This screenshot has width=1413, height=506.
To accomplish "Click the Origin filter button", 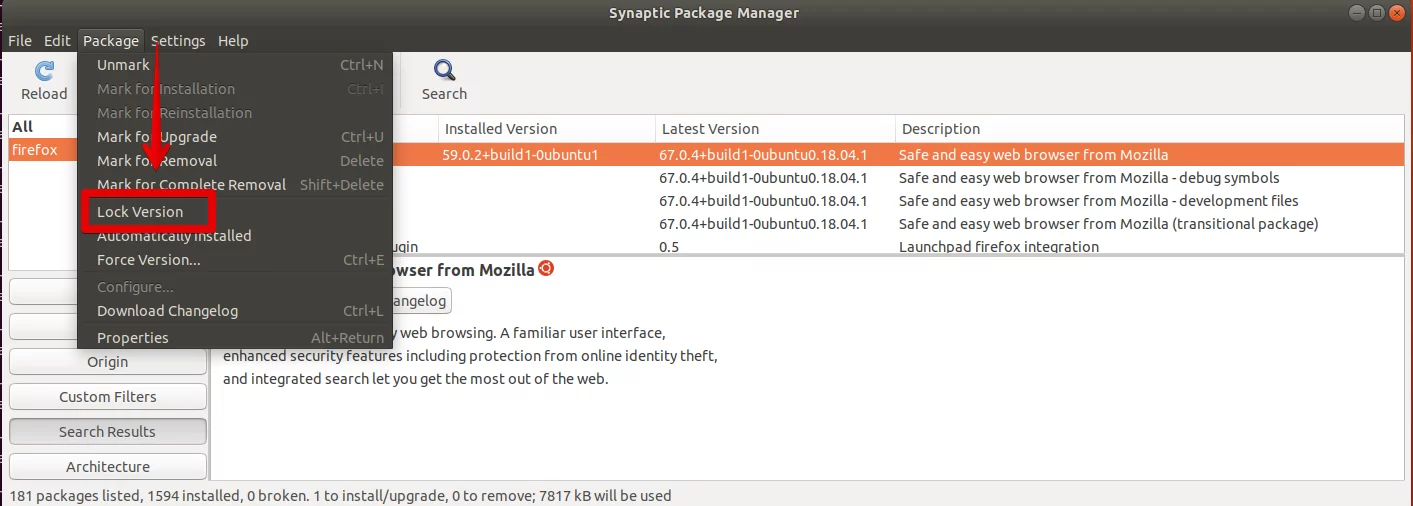I will tap(108, 362).
